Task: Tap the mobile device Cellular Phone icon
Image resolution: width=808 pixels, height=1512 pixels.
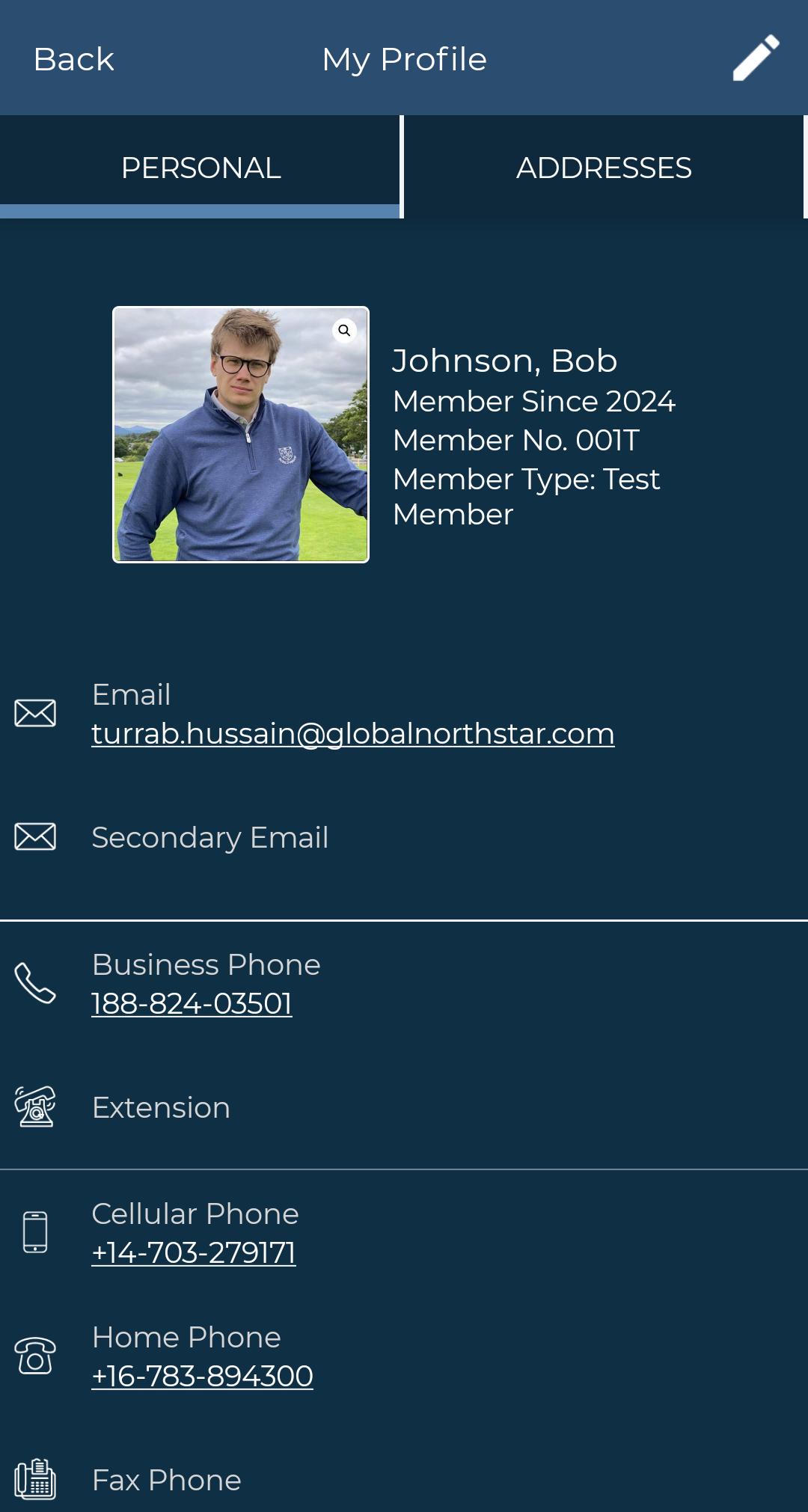Action: click(x=35, y=1231)
